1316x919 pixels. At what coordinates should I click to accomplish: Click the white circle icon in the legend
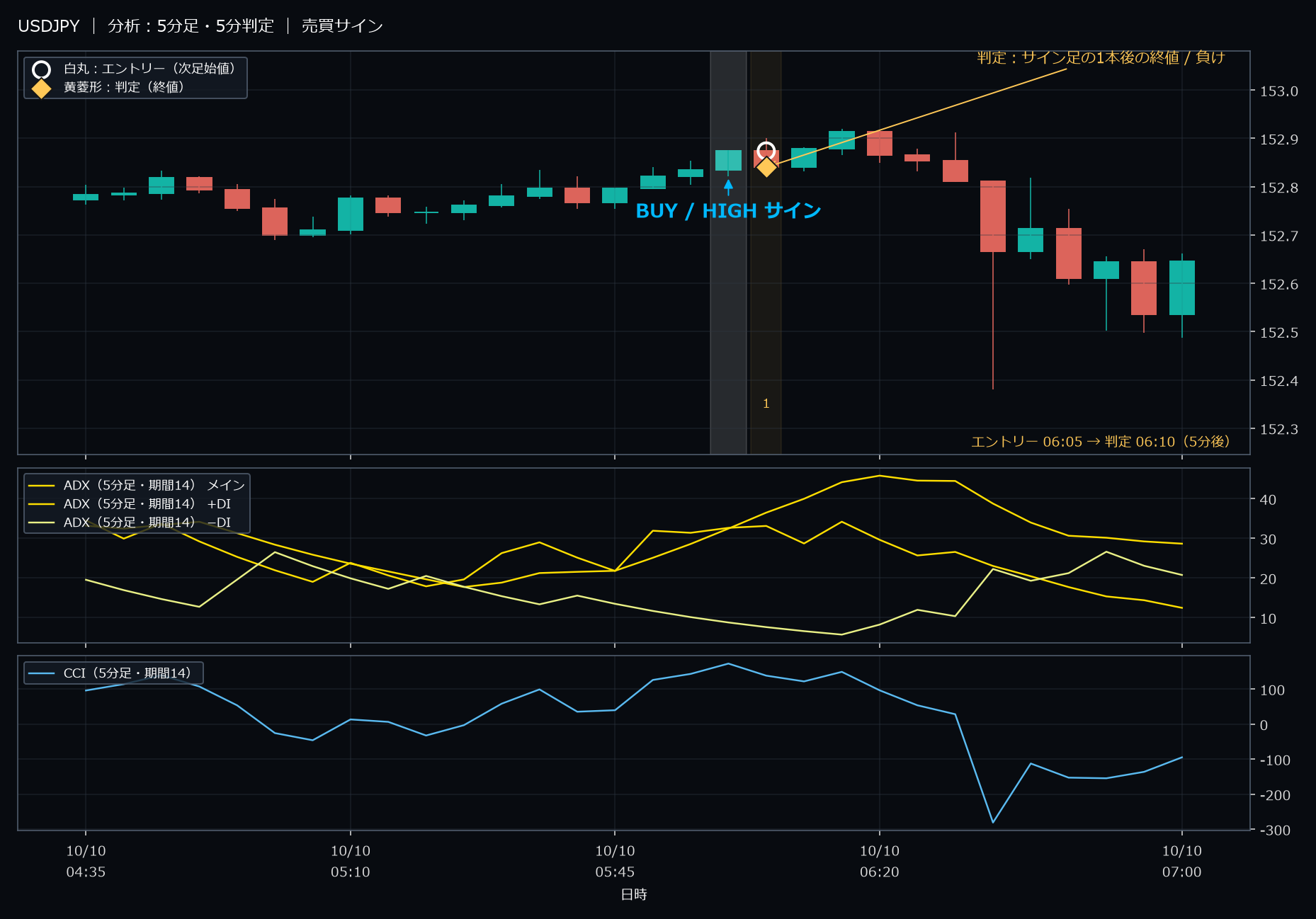coord(42,69)
